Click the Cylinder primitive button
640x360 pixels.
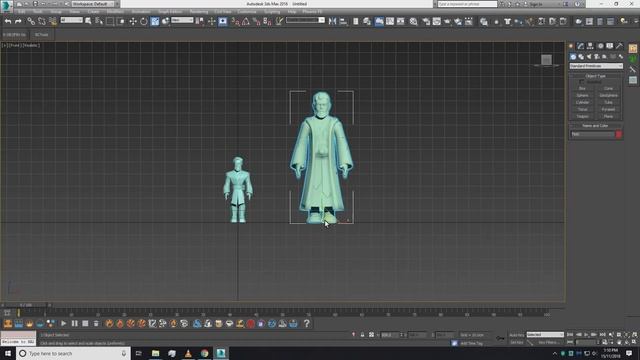582,102
